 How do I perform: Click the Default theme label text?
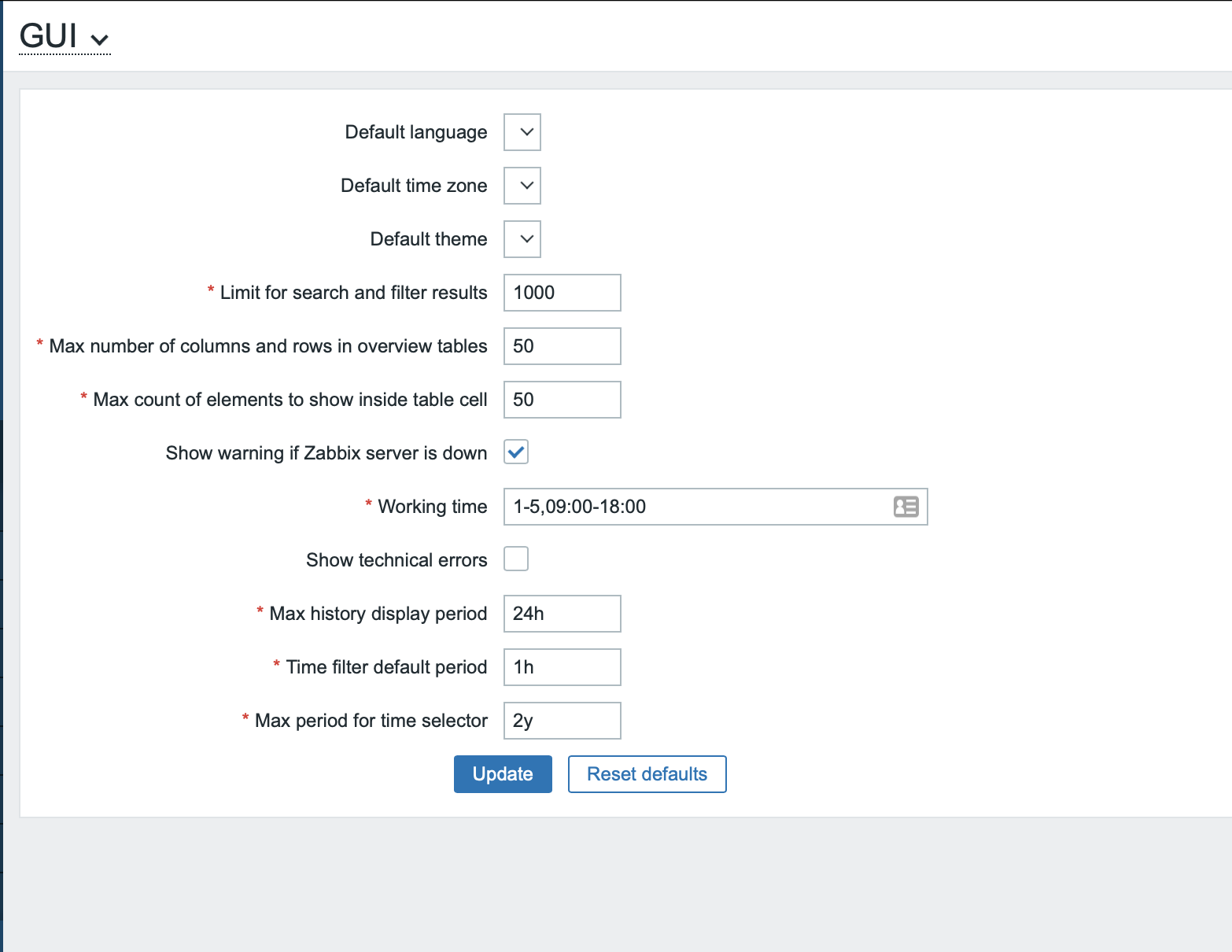[x=429, y=239]
